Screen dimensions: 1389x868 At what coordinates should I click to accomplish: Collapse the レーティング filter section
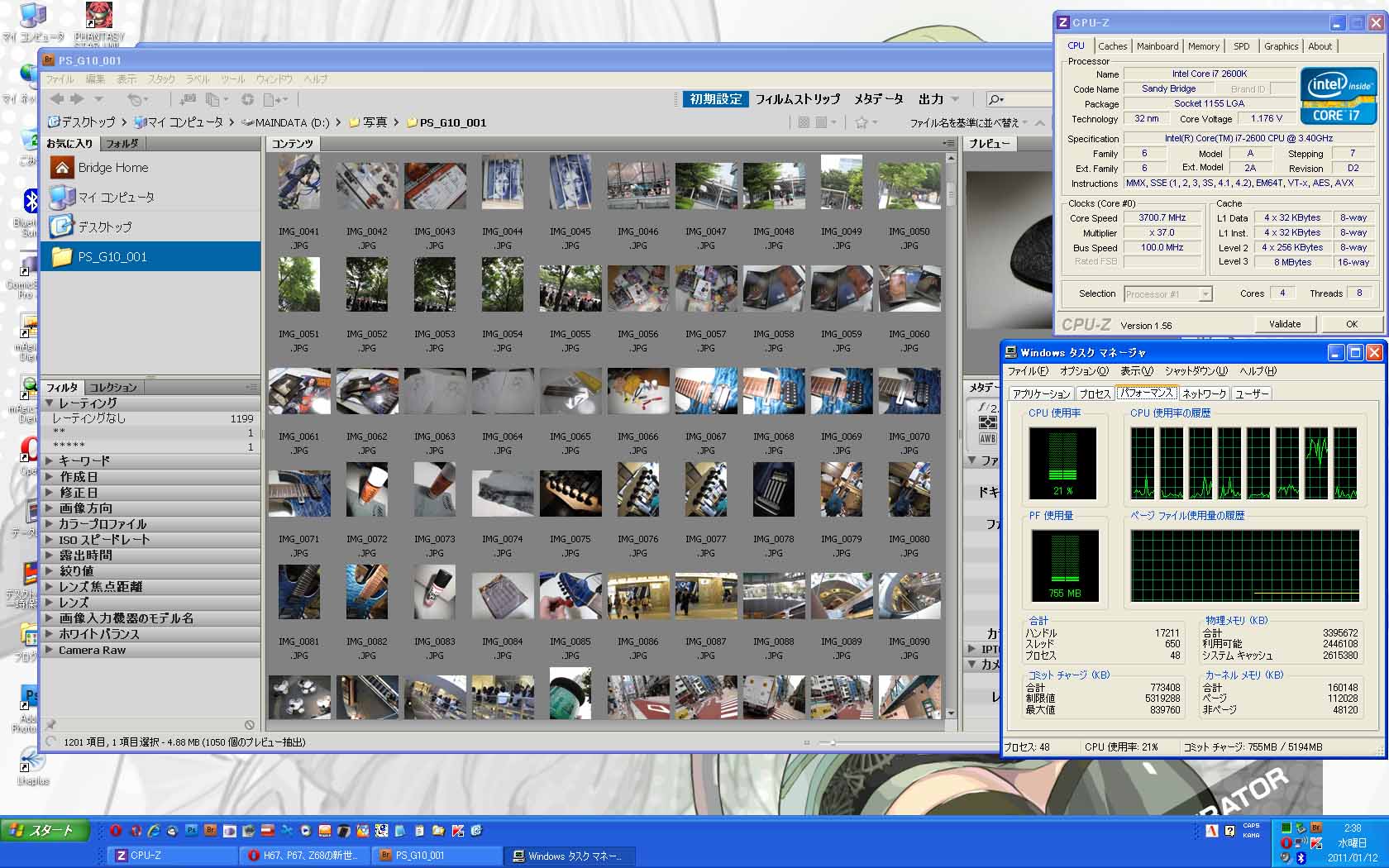point(50,403)
